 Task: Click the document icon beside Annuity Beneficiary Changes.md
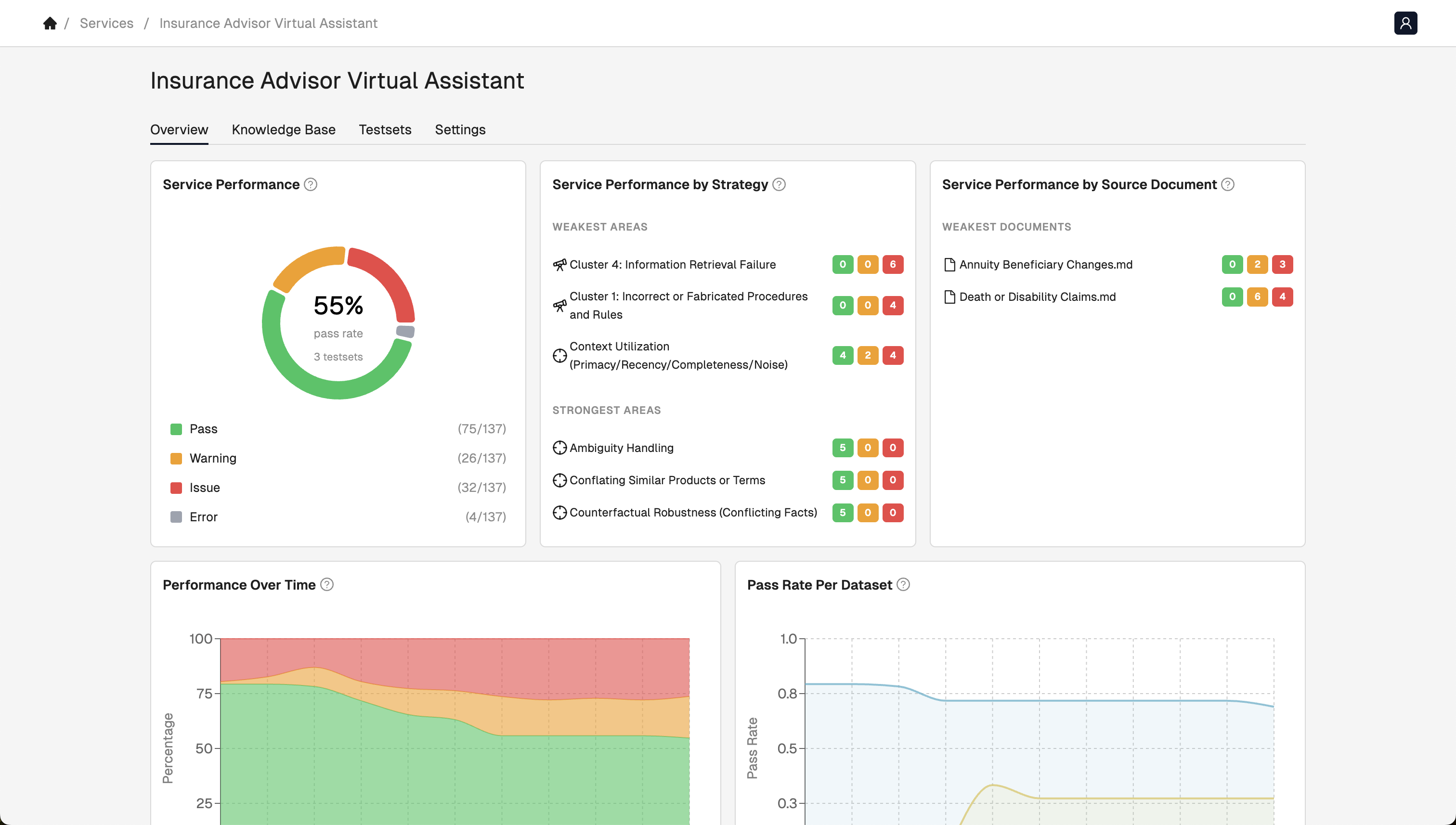click(949, 264)
